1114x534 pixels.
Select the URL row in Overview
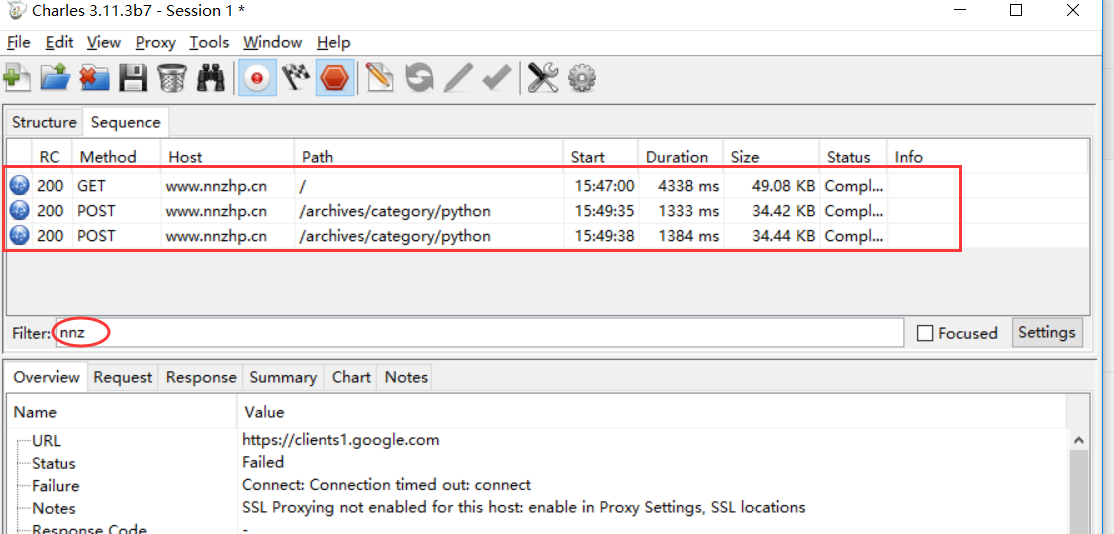pyautogui.click(x=537, y=440)
